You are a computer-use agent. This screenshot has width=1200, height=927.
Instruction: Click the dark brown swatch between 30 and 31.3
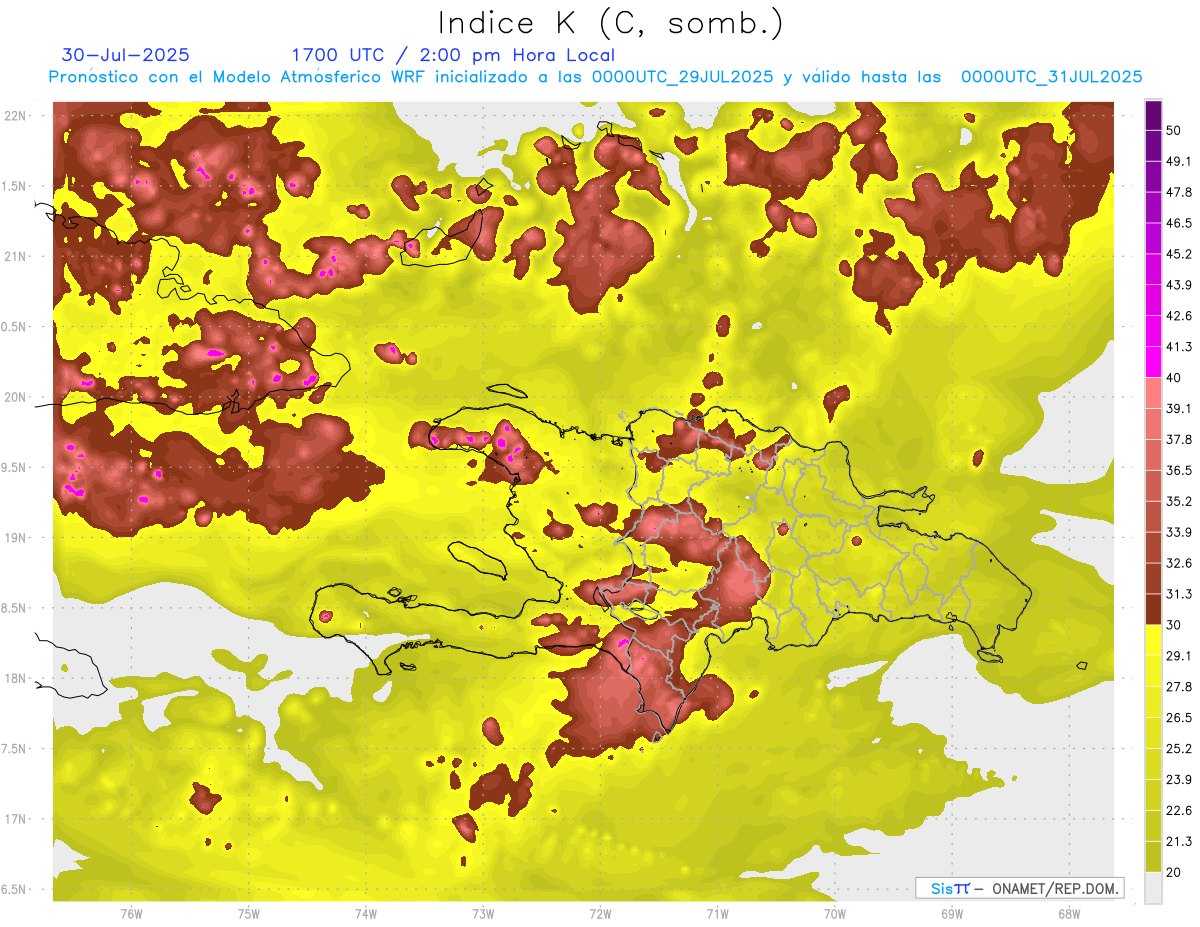point(1153,609)
